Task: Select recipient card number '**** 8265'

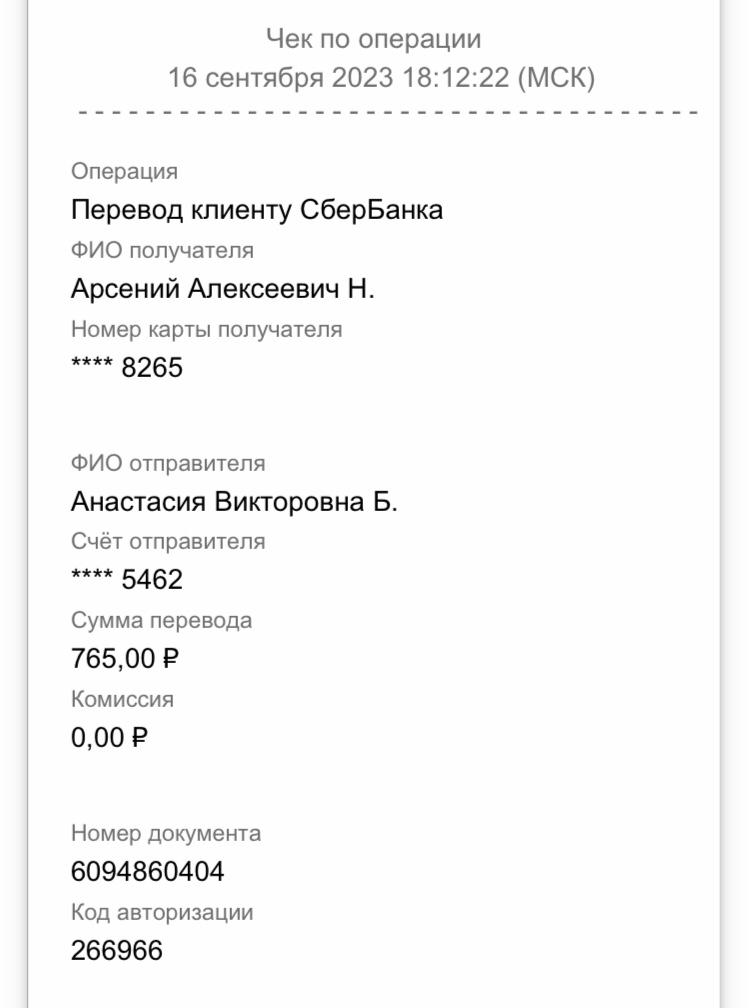Action: (127, 368)
